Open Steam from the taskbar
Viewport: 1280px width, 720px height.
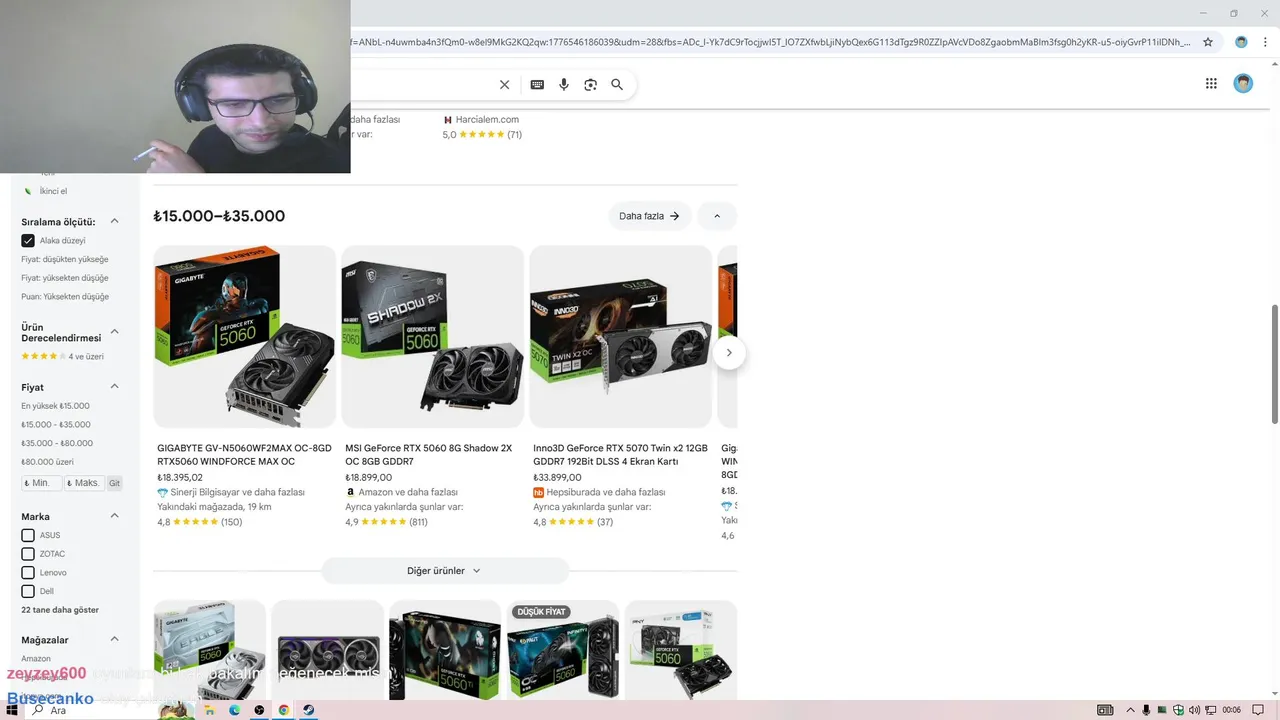308,710
